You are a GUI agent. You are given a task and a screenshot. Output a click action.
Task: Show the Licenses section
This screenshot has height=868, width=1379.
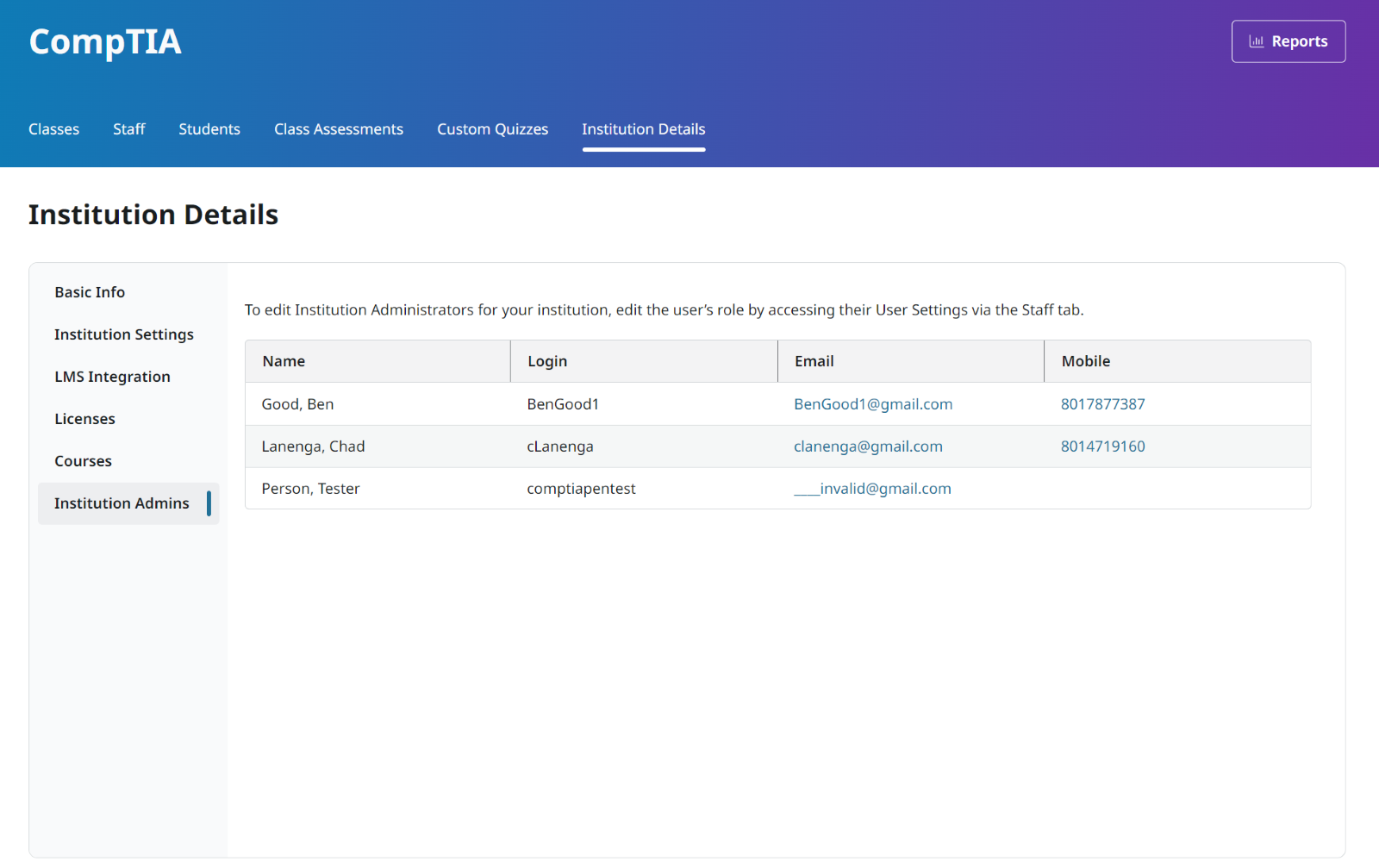(84, 419)
